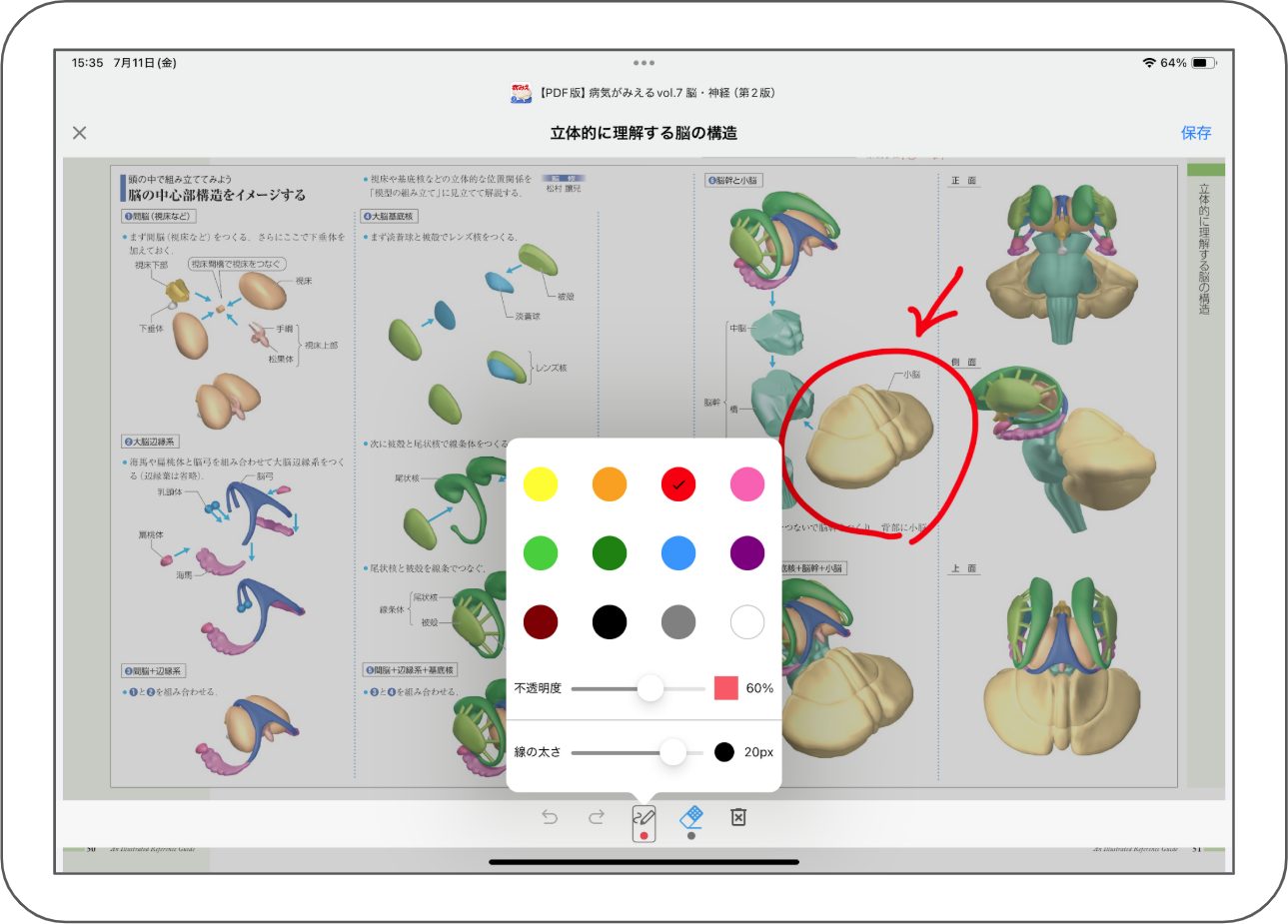Screen dimensions: 1288x924
Task: Choose the yellow color swatch
Action: (x=541, y=484)
